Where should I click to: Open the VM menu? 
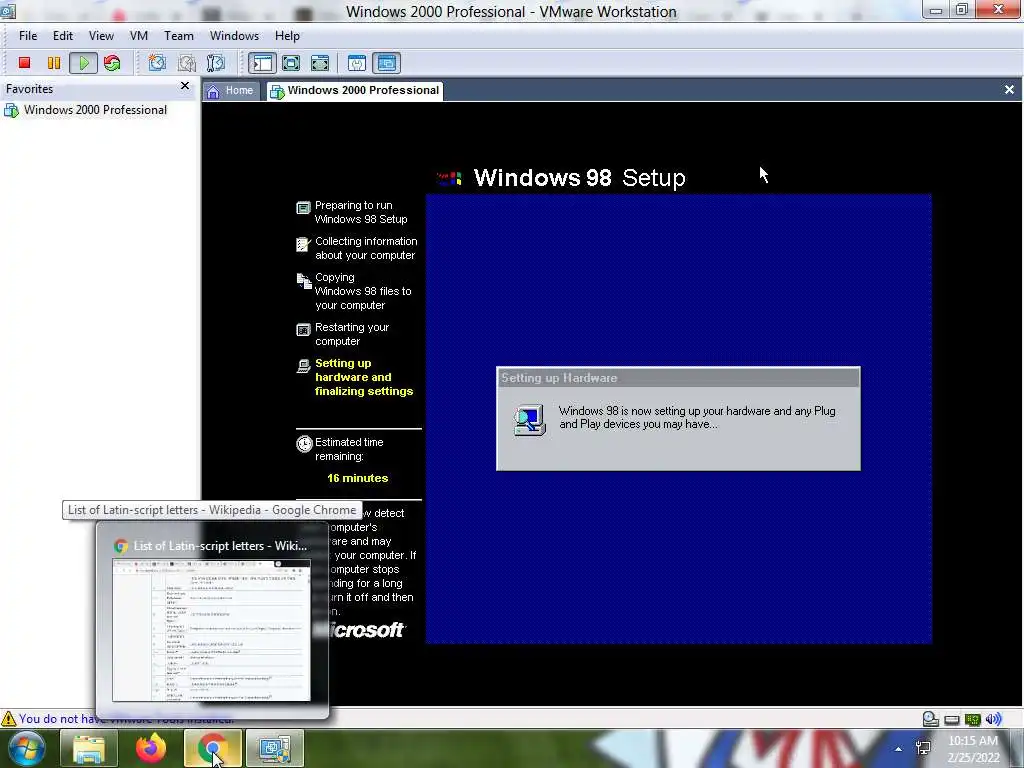click(138, 36)
